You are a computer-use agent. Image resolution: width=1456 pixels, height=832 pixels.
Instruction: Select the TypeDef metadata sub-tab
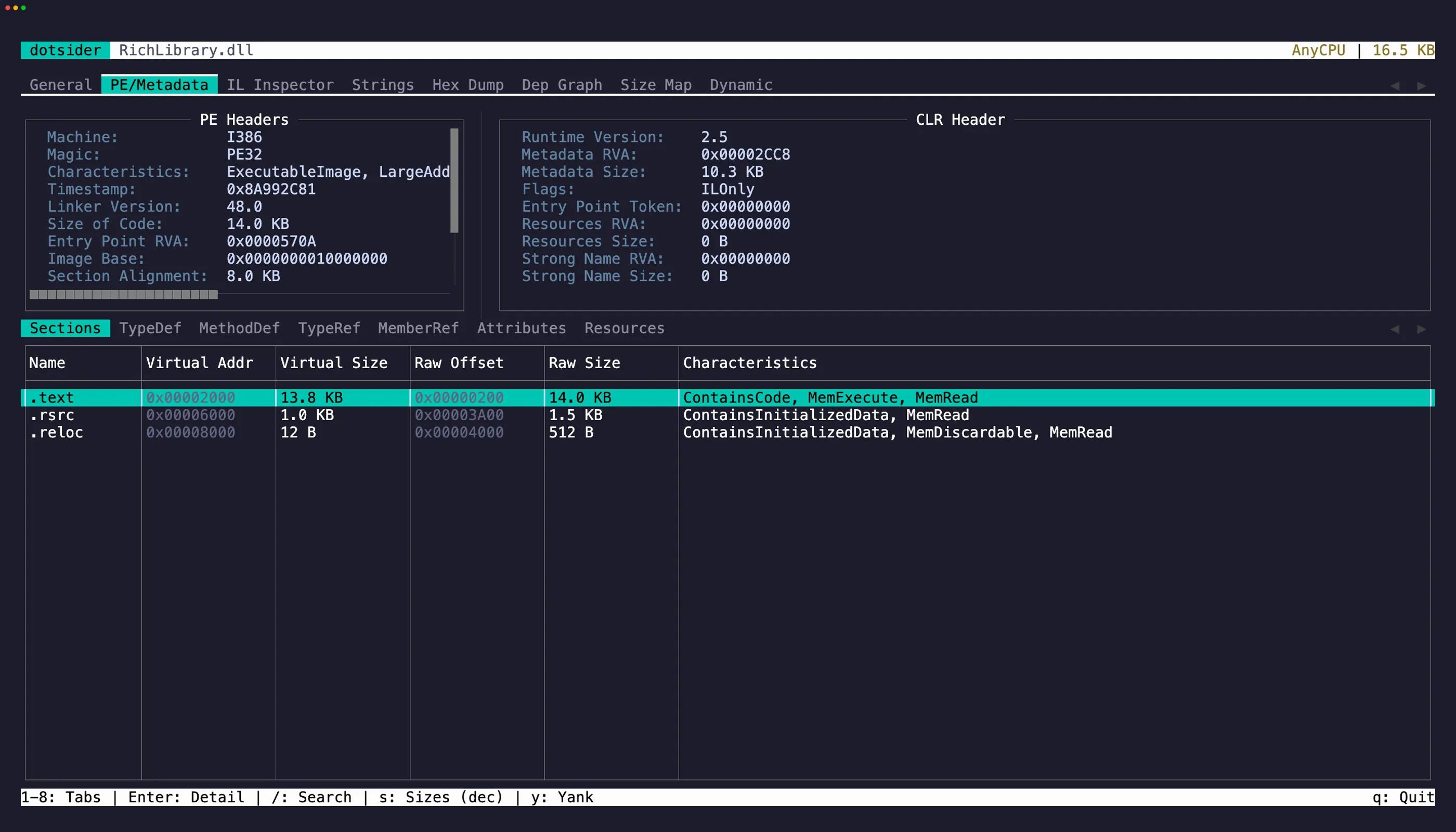click(150, 328)
